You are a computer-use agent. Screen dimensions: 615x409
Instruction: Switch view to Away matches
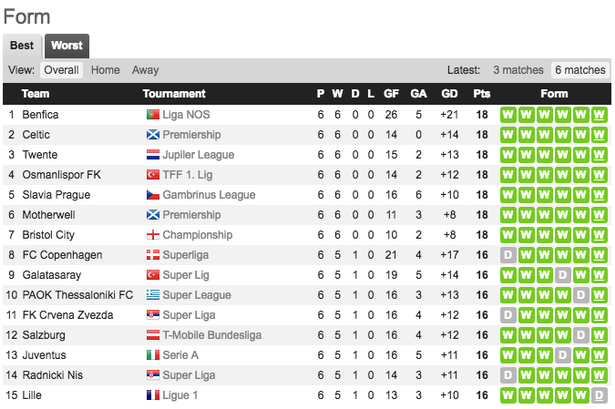pos(145,70)
